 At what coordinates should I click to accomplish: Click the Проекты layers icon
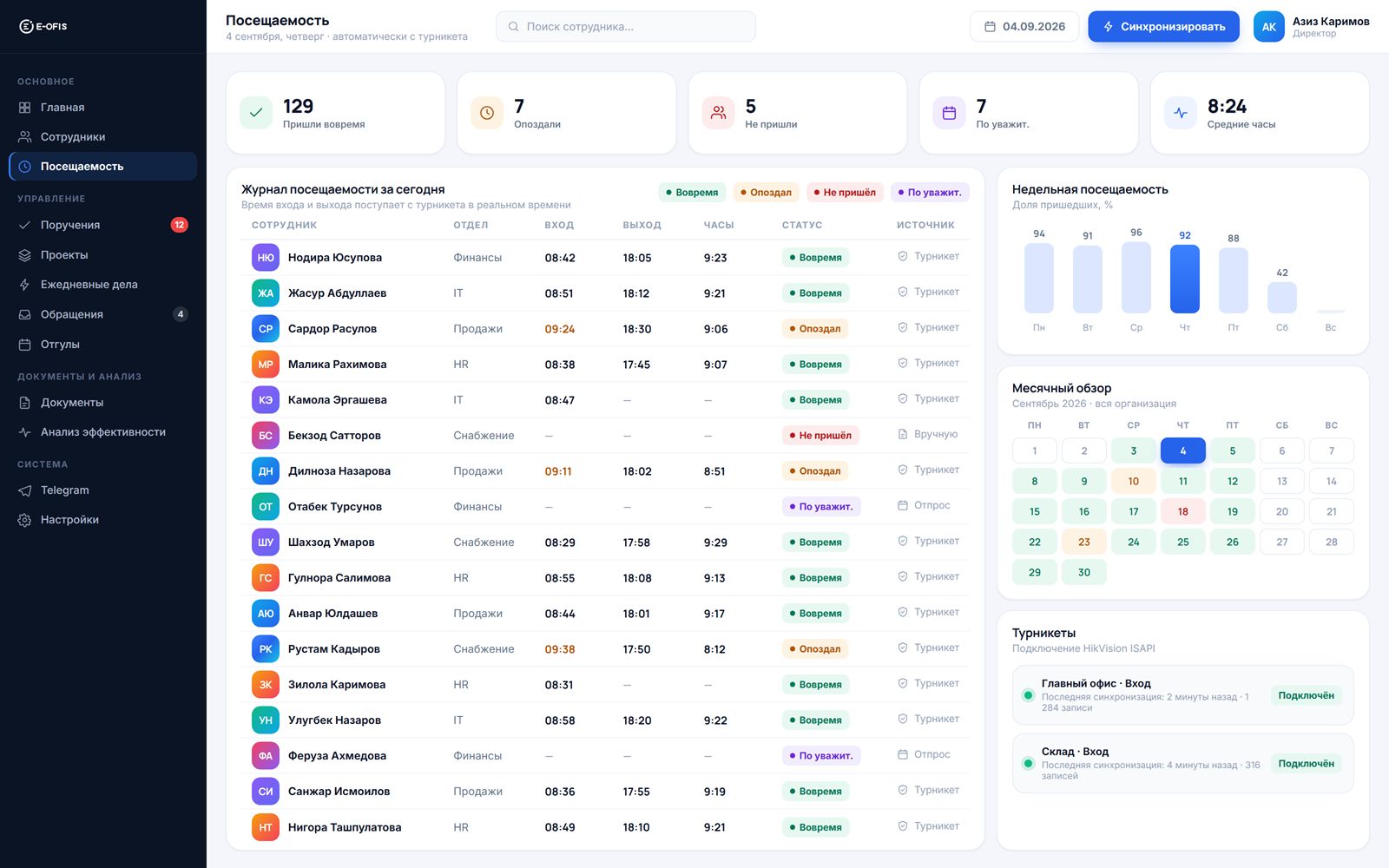coord(25,255)
